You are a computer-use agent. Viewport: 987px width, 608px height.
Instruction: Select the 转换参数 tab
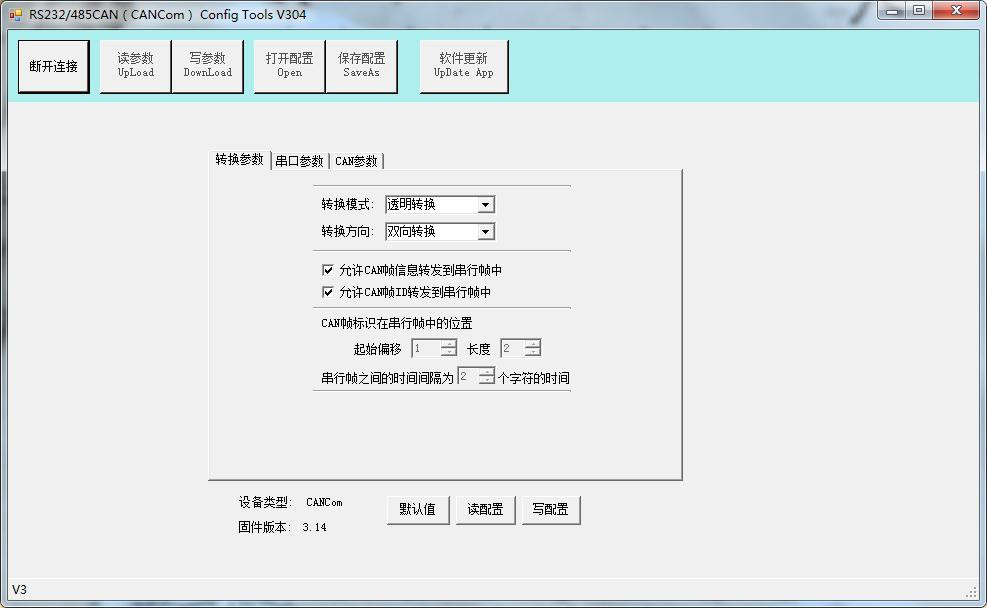[x=240, y=160]
